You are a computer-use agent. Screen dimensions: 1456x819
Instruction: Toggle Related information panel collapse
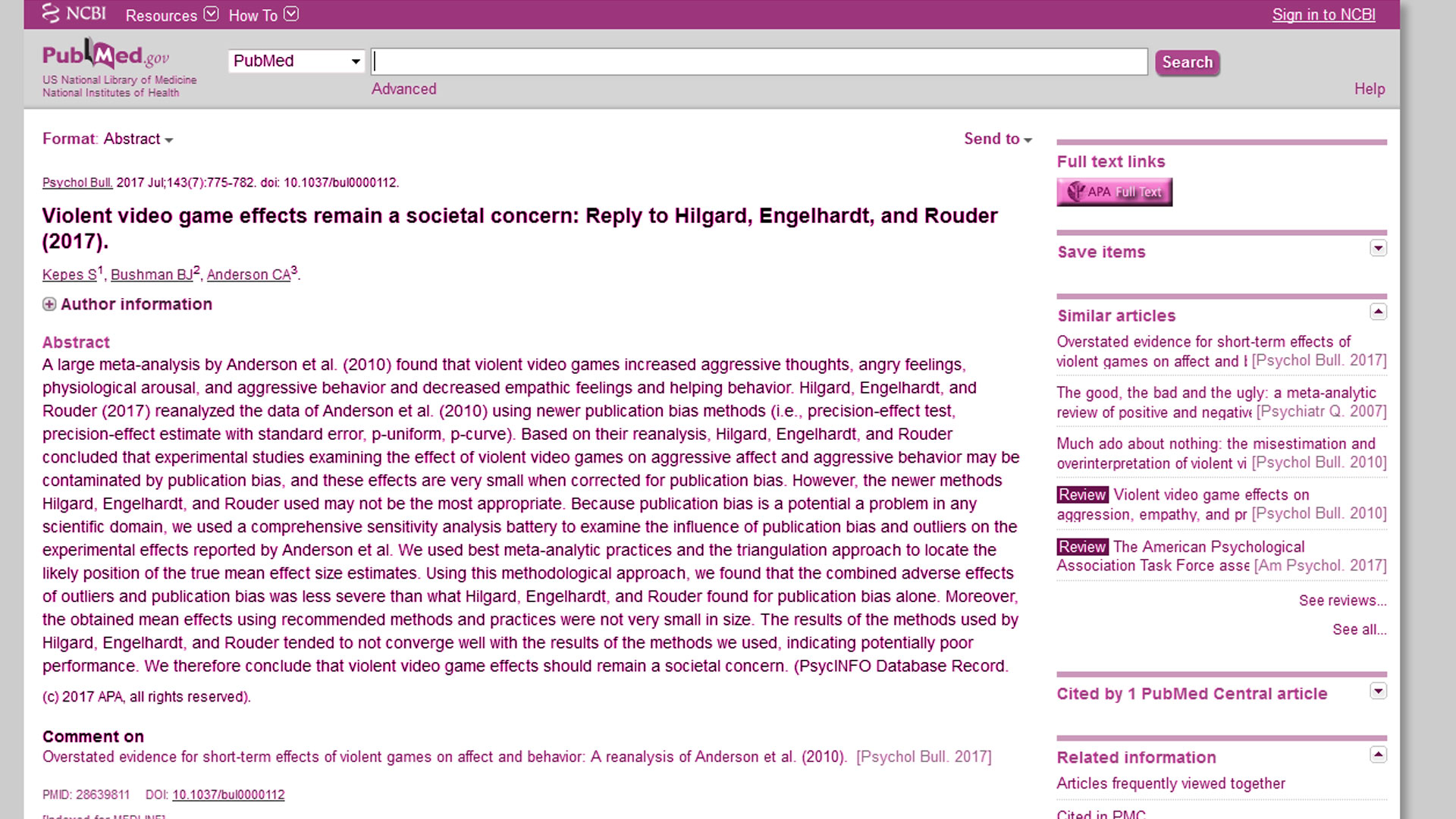1378,754
